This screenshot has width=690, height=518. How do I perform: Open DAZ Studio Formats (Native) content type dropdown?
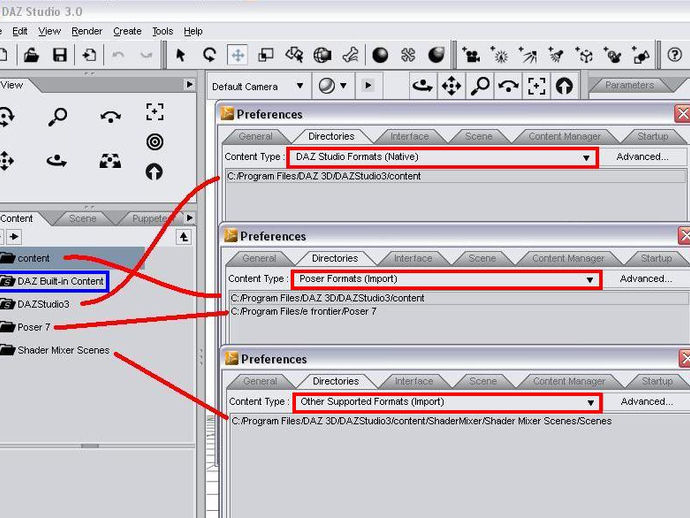click(442, 157)
